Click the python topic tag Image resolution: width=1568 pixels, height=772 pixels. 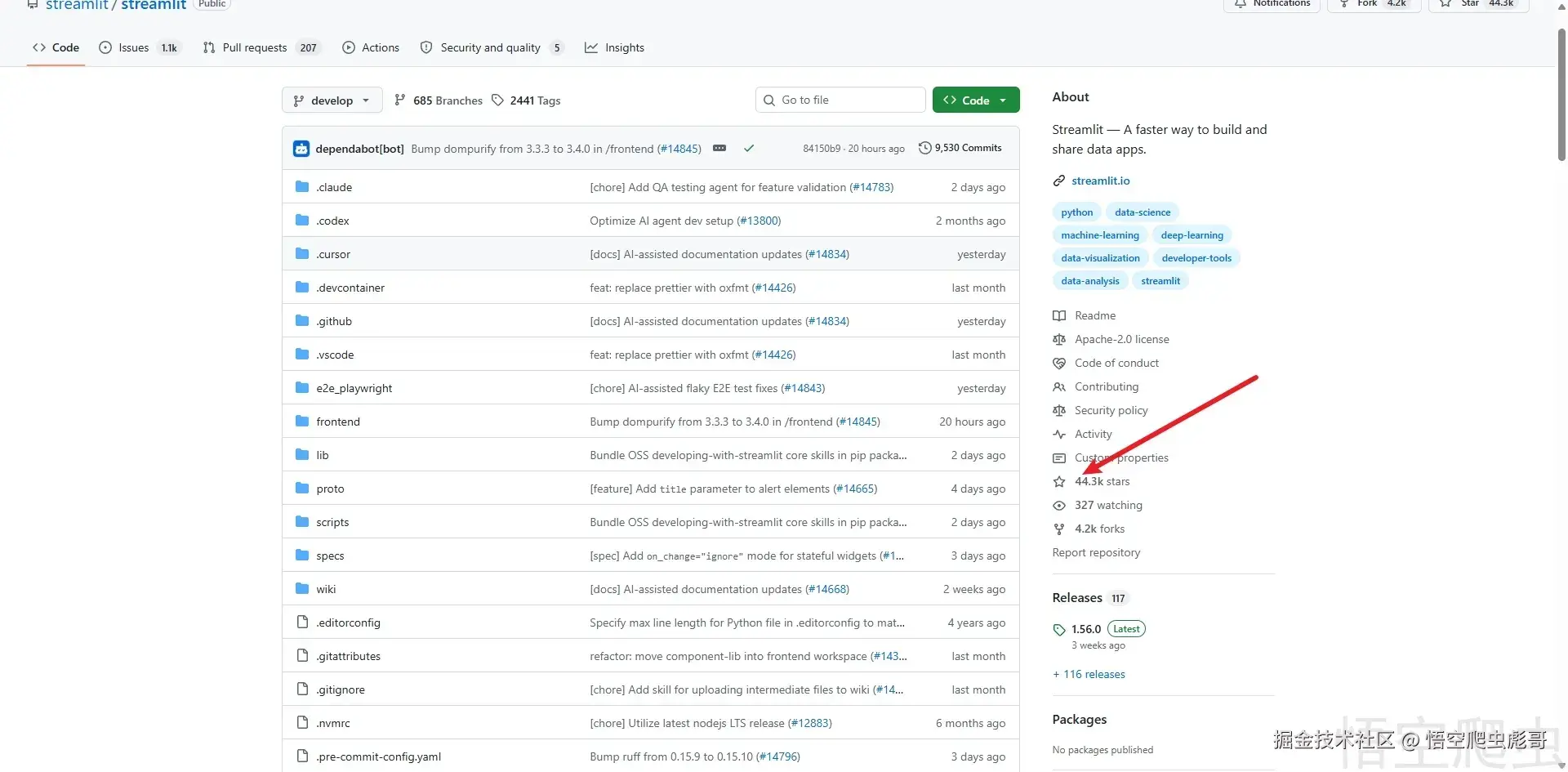1076,212
